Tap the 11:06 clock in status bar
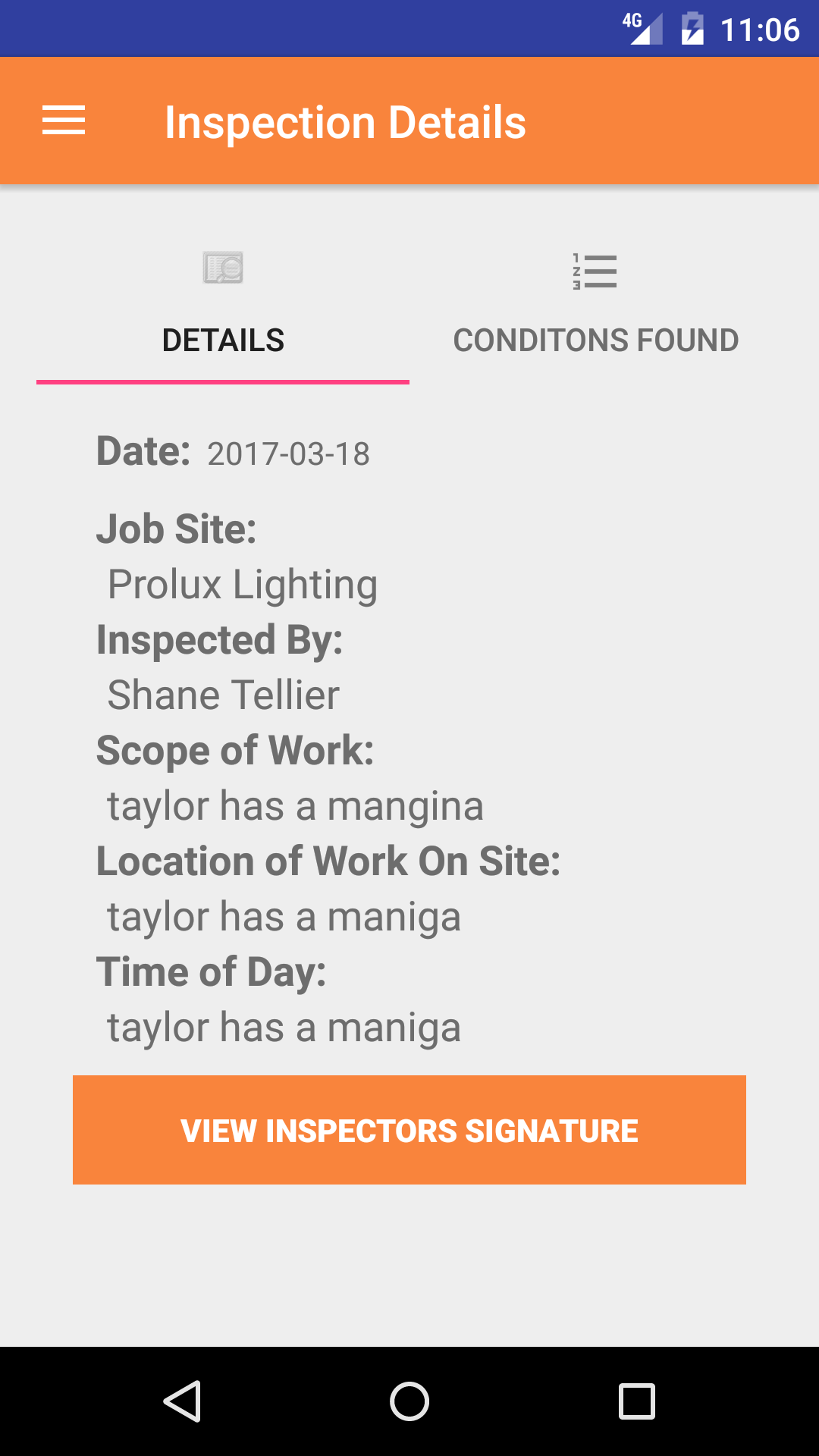The width and height of the screenshot is (819, 1456). [x=760, y=30]
